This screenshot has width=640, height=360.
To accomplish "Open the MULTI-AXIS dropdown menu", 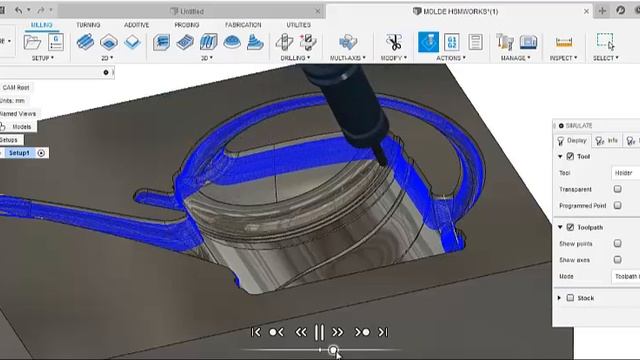I will tap(348, 58).
